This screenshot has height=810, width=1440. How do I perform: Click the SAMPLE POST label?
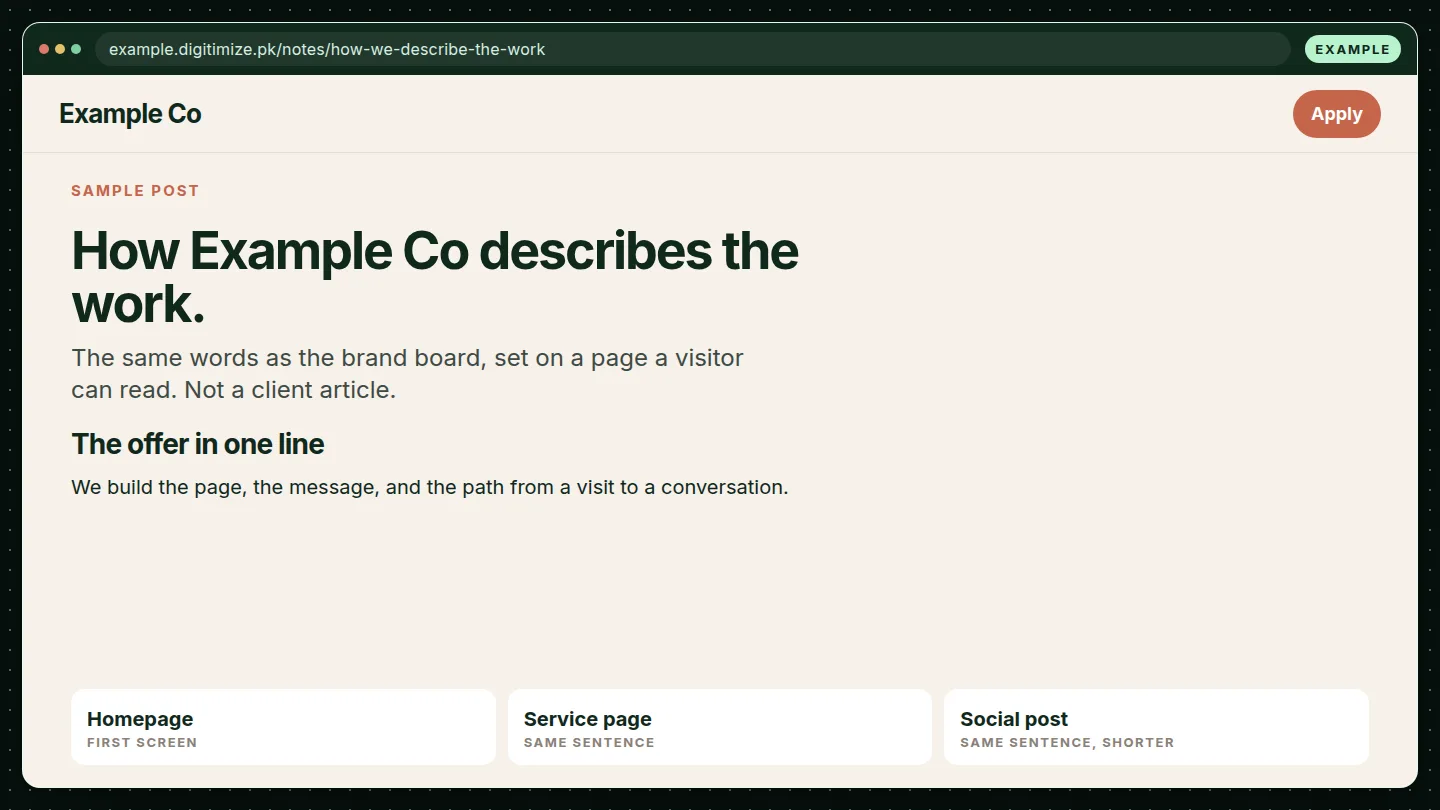click(135, 191)
